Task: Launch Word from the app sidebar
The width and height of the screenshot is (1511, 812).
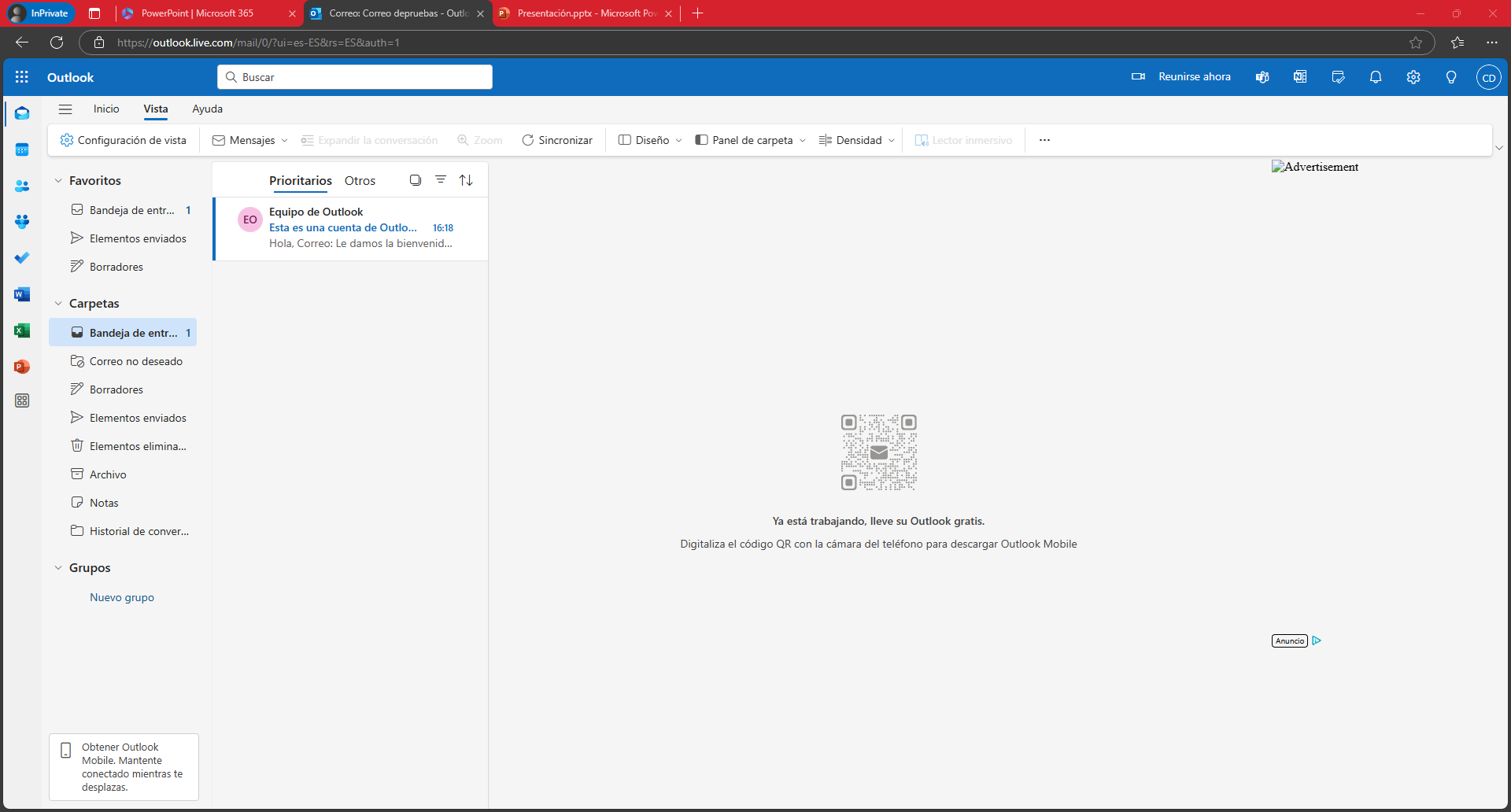Action: point(22,294)
